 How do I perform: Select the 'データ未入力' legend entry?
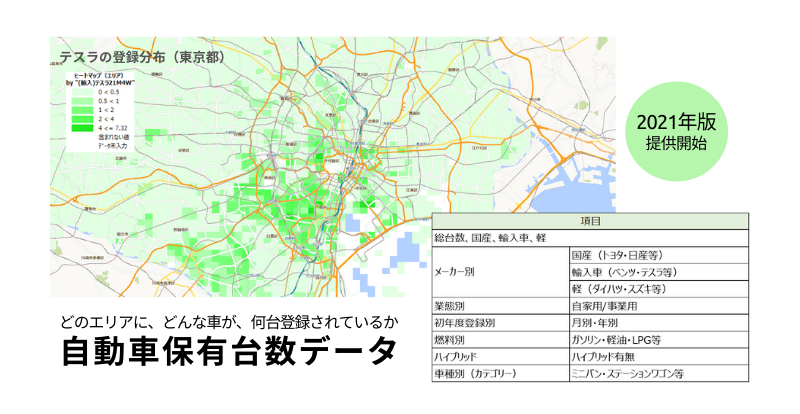112,146
